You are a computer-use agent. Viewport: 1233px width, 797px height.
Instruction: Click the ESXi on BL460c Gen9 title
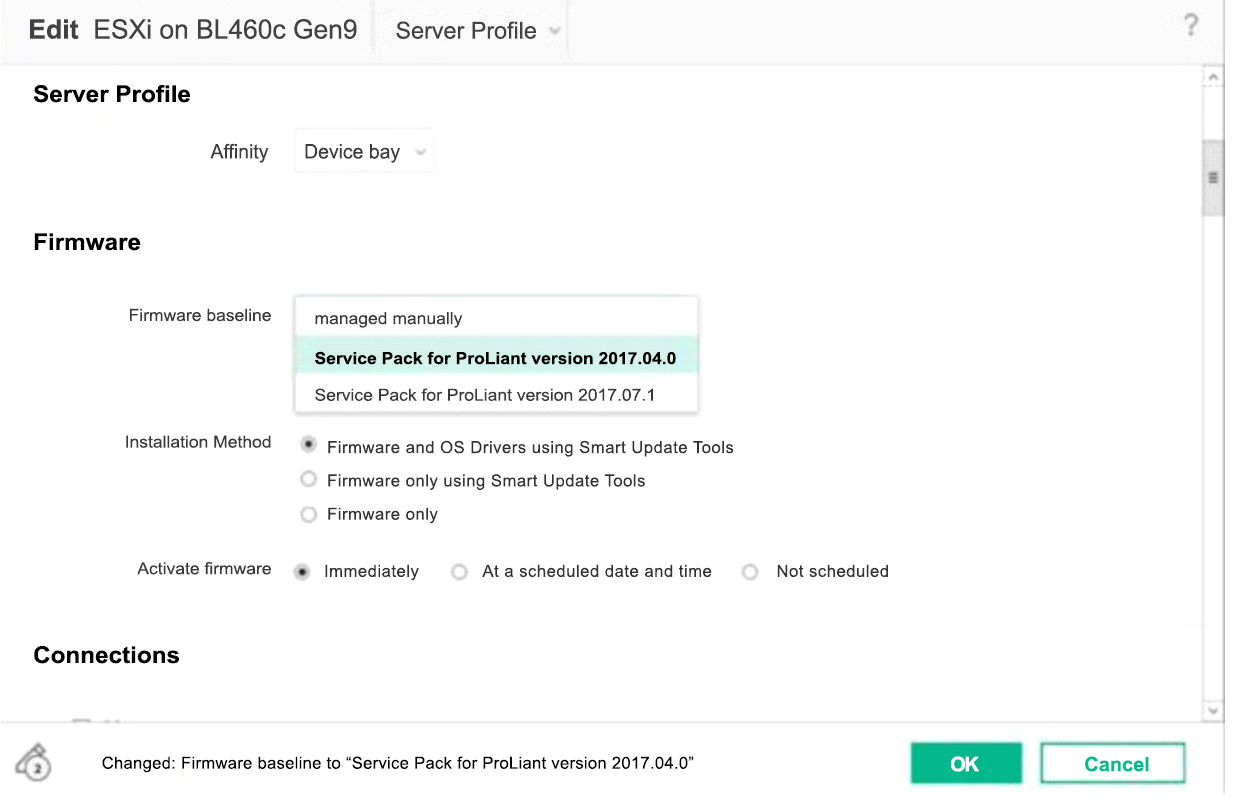(x=225, y=29)
